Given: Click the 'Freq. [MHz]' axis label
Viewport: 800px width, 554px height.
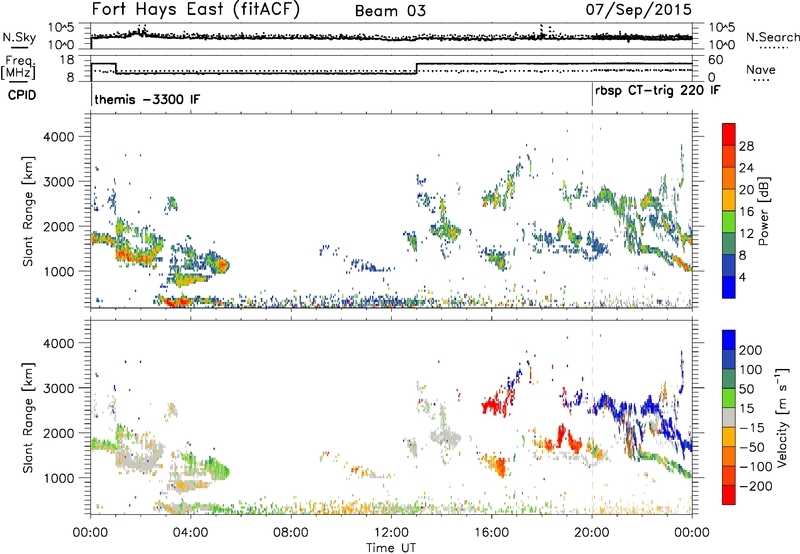Looking at the screenshot, I should 18,68.
